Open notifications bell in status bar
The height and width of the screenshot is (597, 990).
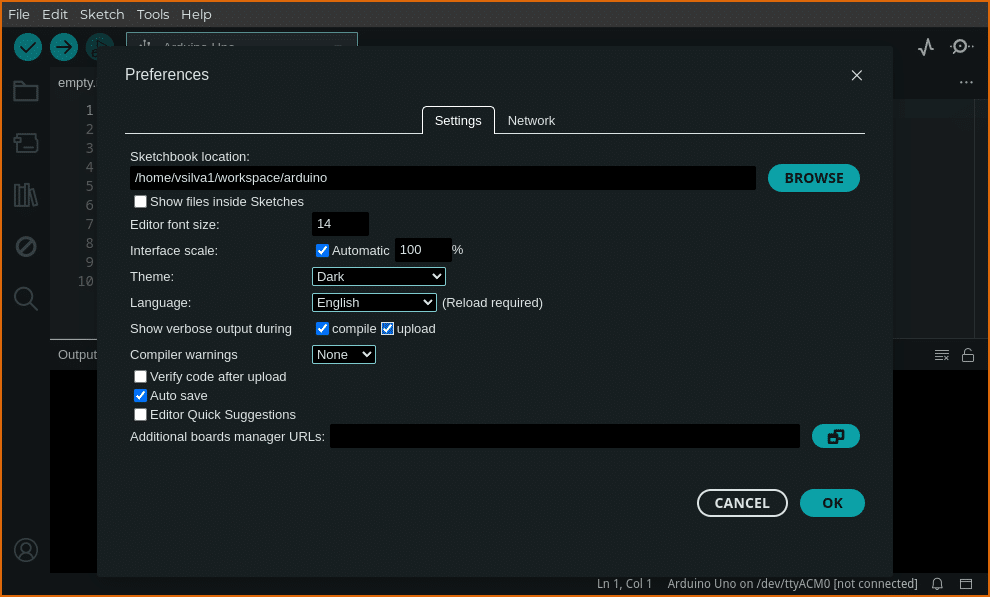tap(937, 584)
